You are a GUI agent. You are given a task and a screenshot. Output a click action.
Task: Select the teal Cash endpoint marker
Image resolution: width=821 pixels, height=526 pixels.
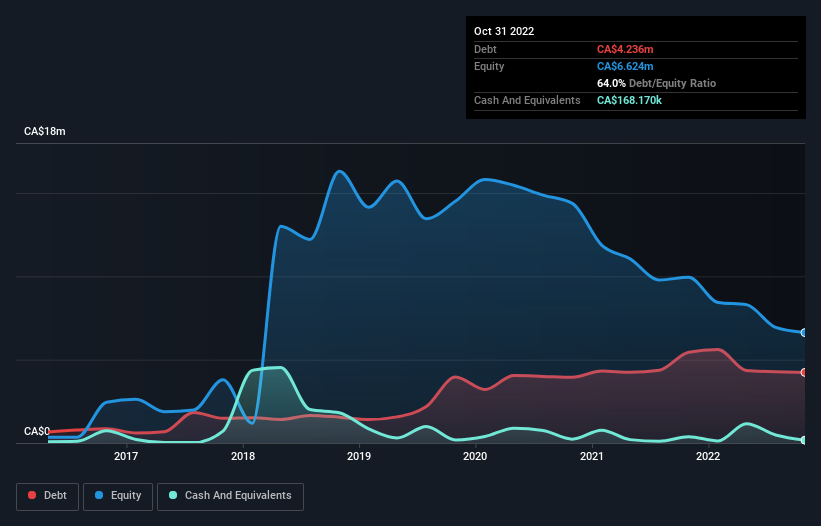point(804,440)
